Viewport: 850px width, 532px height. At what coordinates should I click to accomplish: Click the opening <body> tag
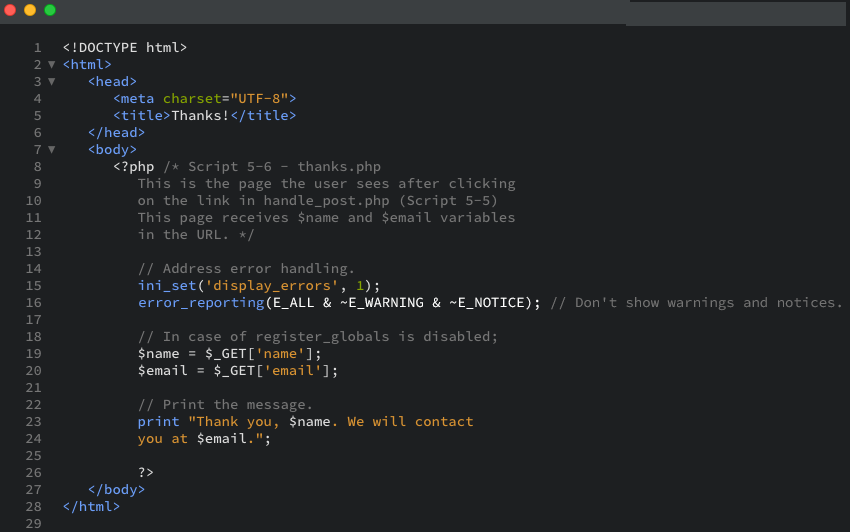(112, 149)
